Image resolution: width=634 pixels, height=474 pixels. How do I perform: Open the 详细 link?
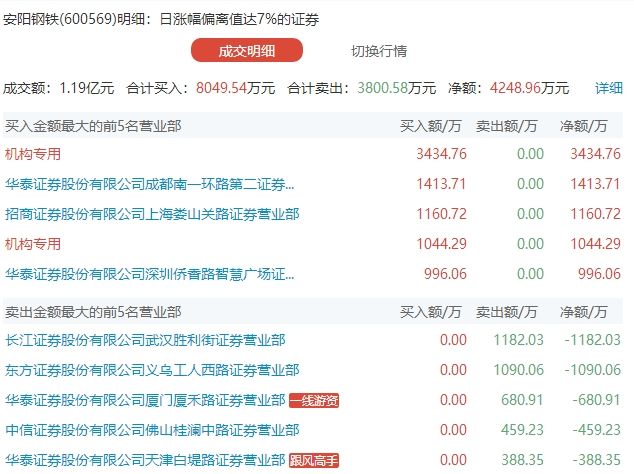(609, 88)
